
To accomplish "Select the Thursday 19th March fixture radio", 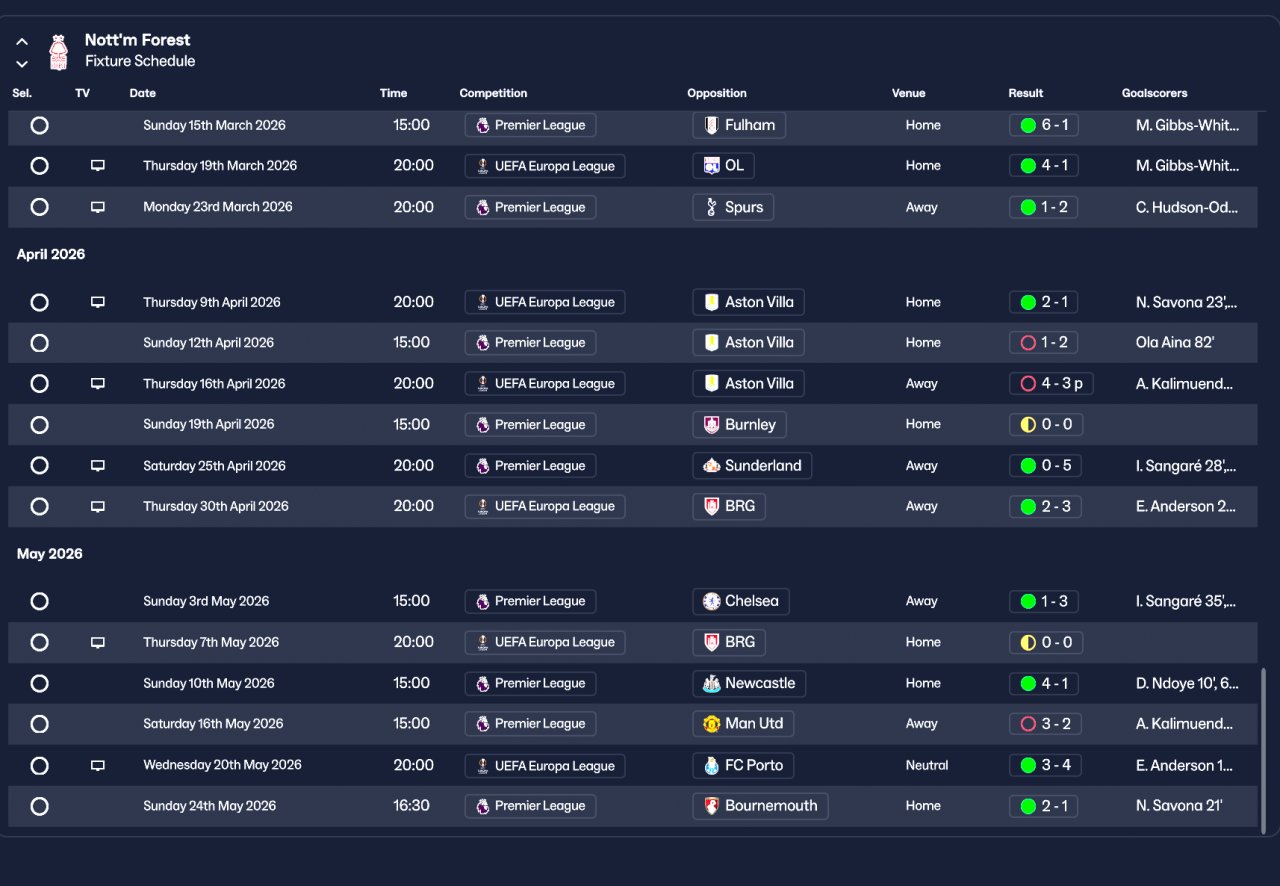I will pyautogui.click(x=39, y=166).
